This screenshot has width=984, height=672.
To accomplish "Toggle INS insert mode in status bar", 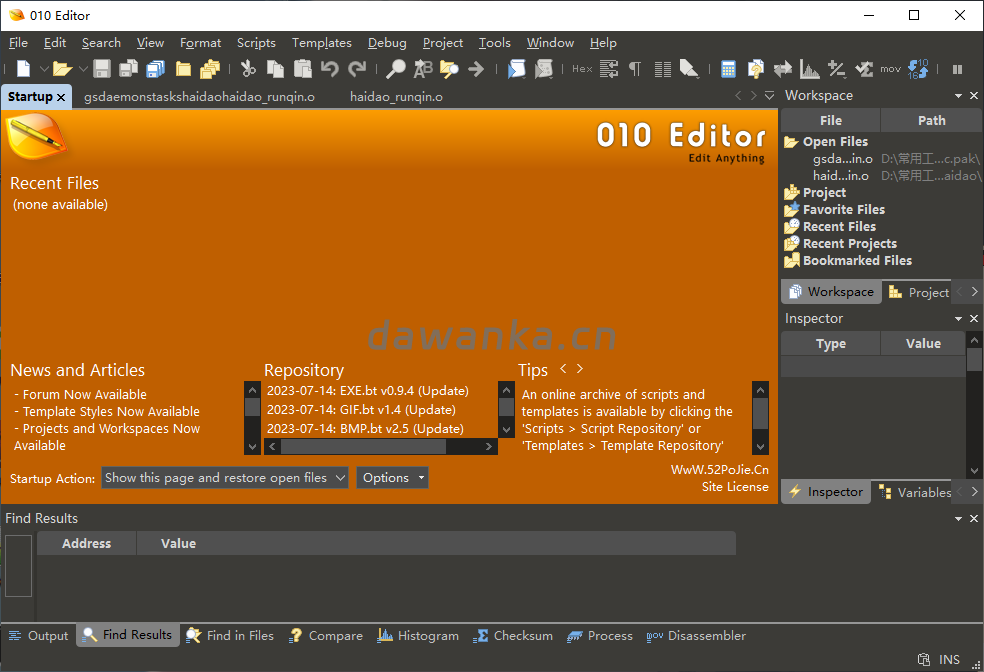I will click(x=949, y=659).
